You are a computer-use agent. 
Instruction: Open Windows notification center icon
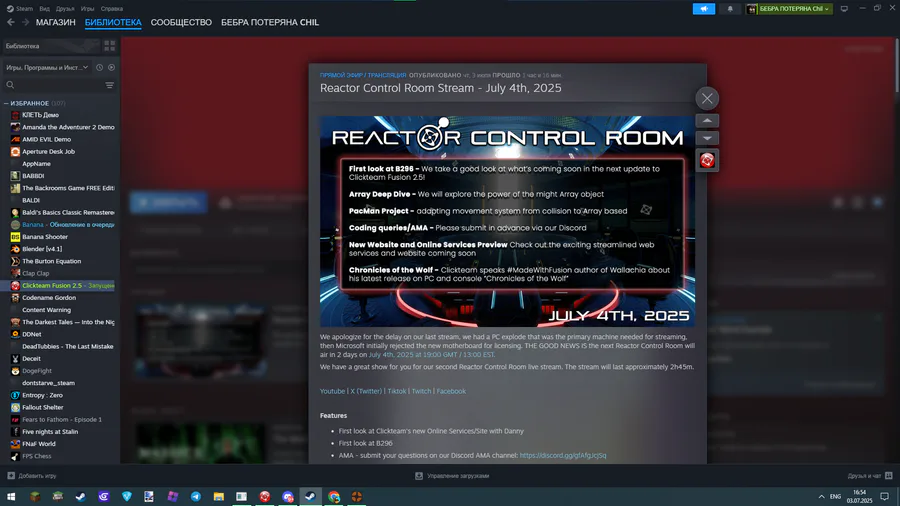(885, 496)
